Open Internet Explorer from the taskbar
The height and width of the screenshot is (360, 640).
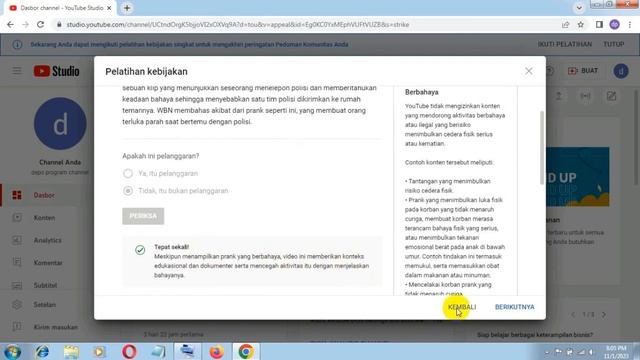click(42, 351)
